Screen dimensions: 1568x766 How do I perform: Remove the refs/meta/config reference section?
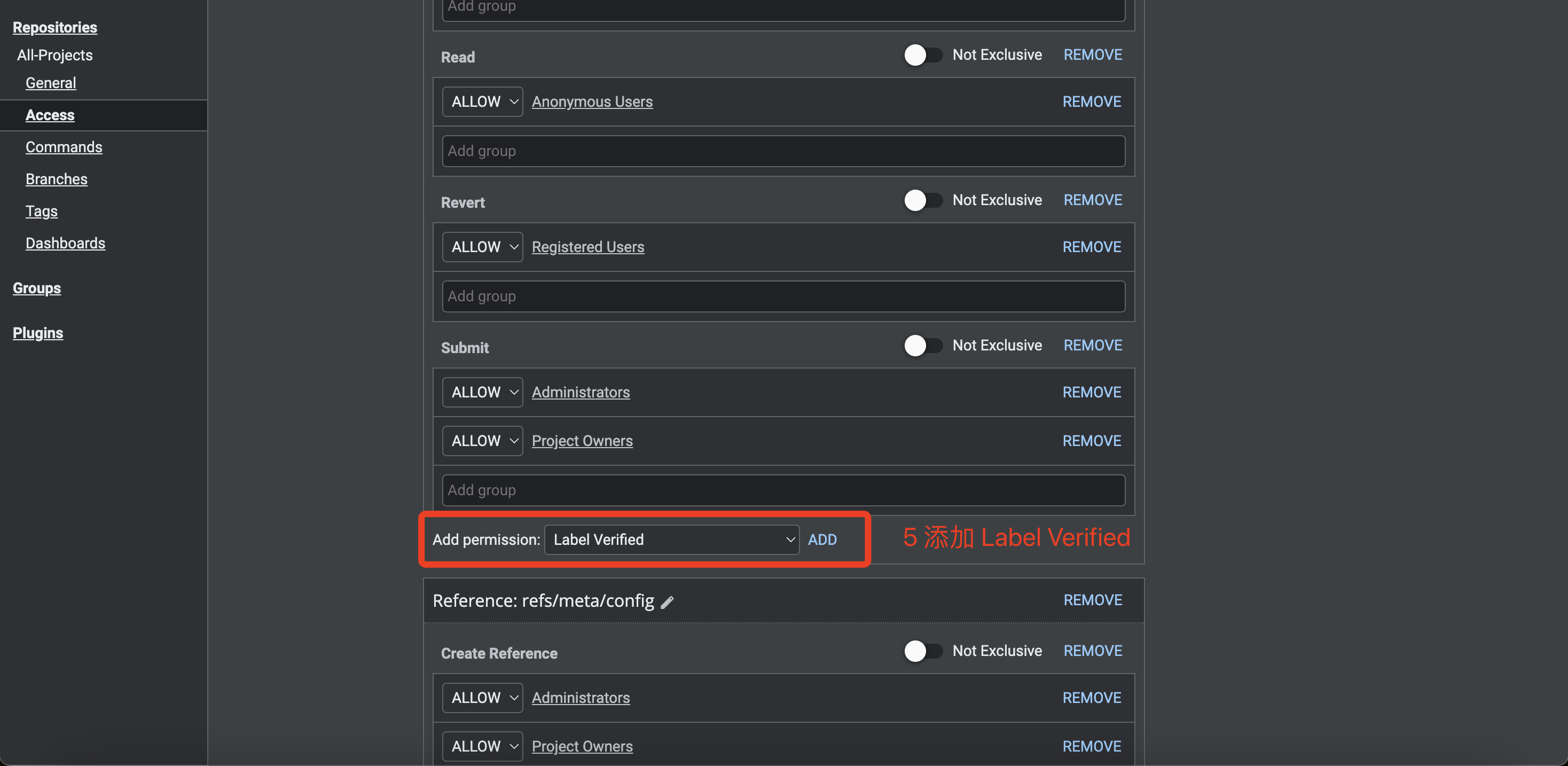tap(1093, 600)
